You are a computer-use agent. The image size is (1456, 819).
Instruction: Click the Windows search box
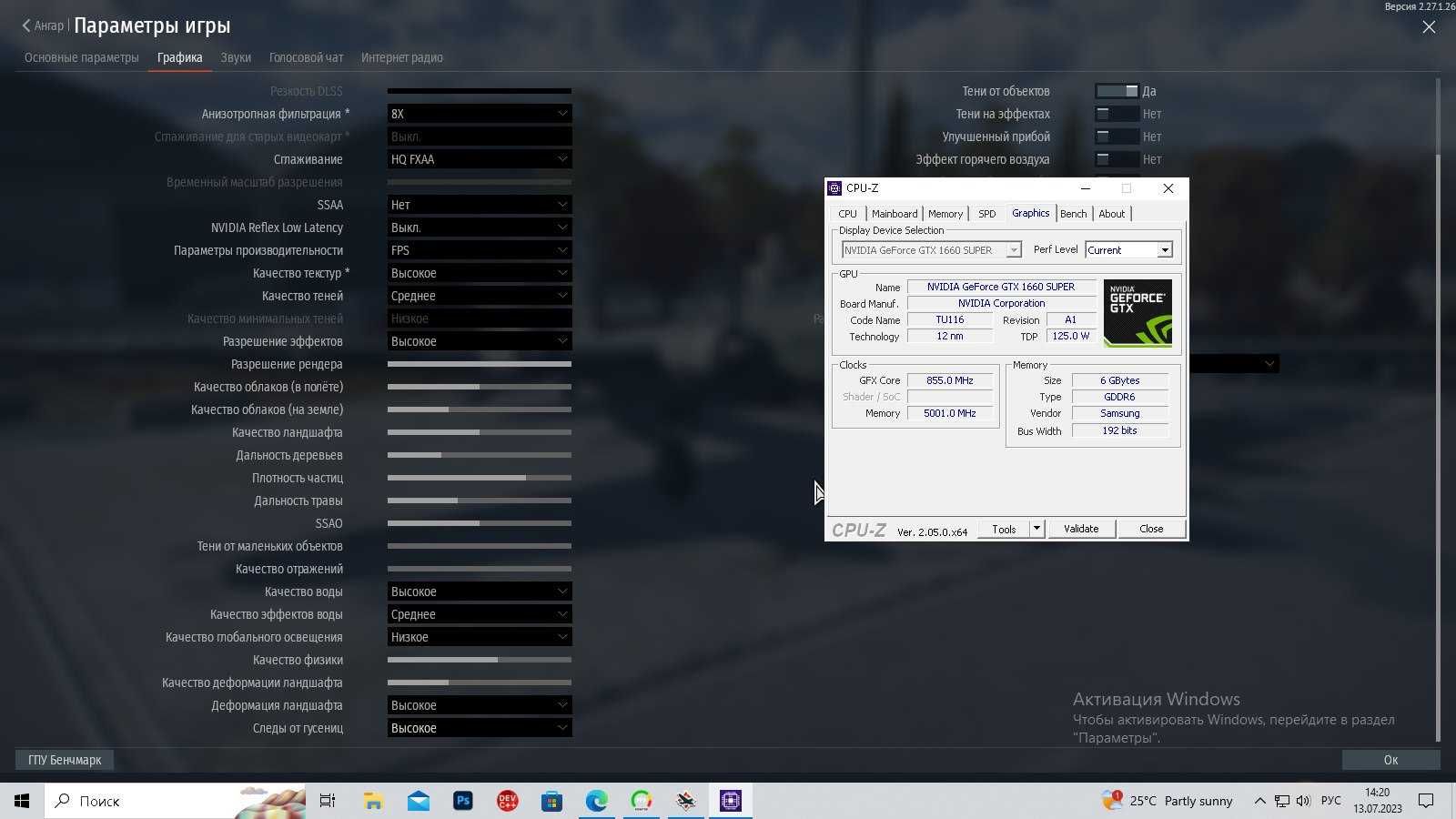click(175, 801)
